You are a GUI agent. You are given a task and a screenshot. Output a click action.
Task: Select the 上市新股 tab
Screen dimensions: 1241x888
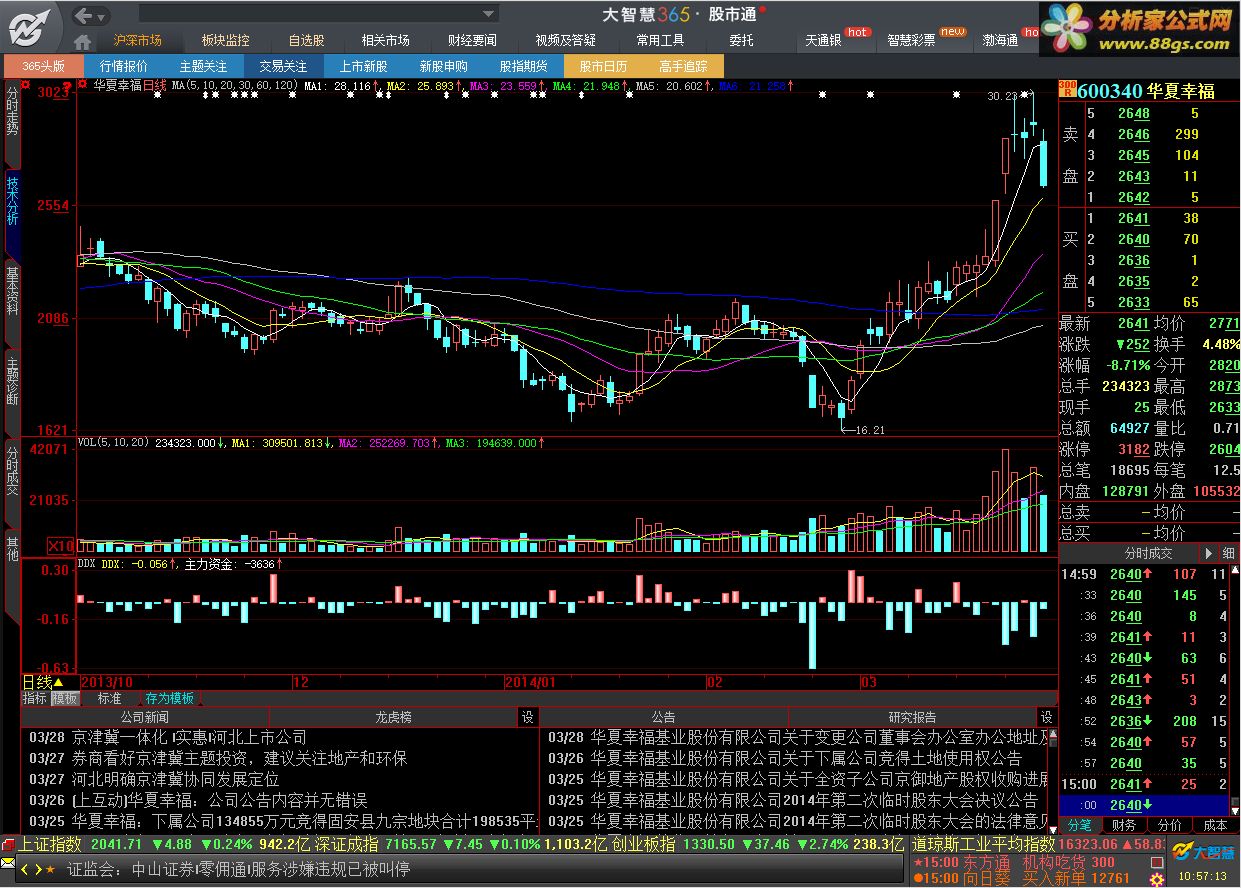pyautogui.click(x=363, y=66)
